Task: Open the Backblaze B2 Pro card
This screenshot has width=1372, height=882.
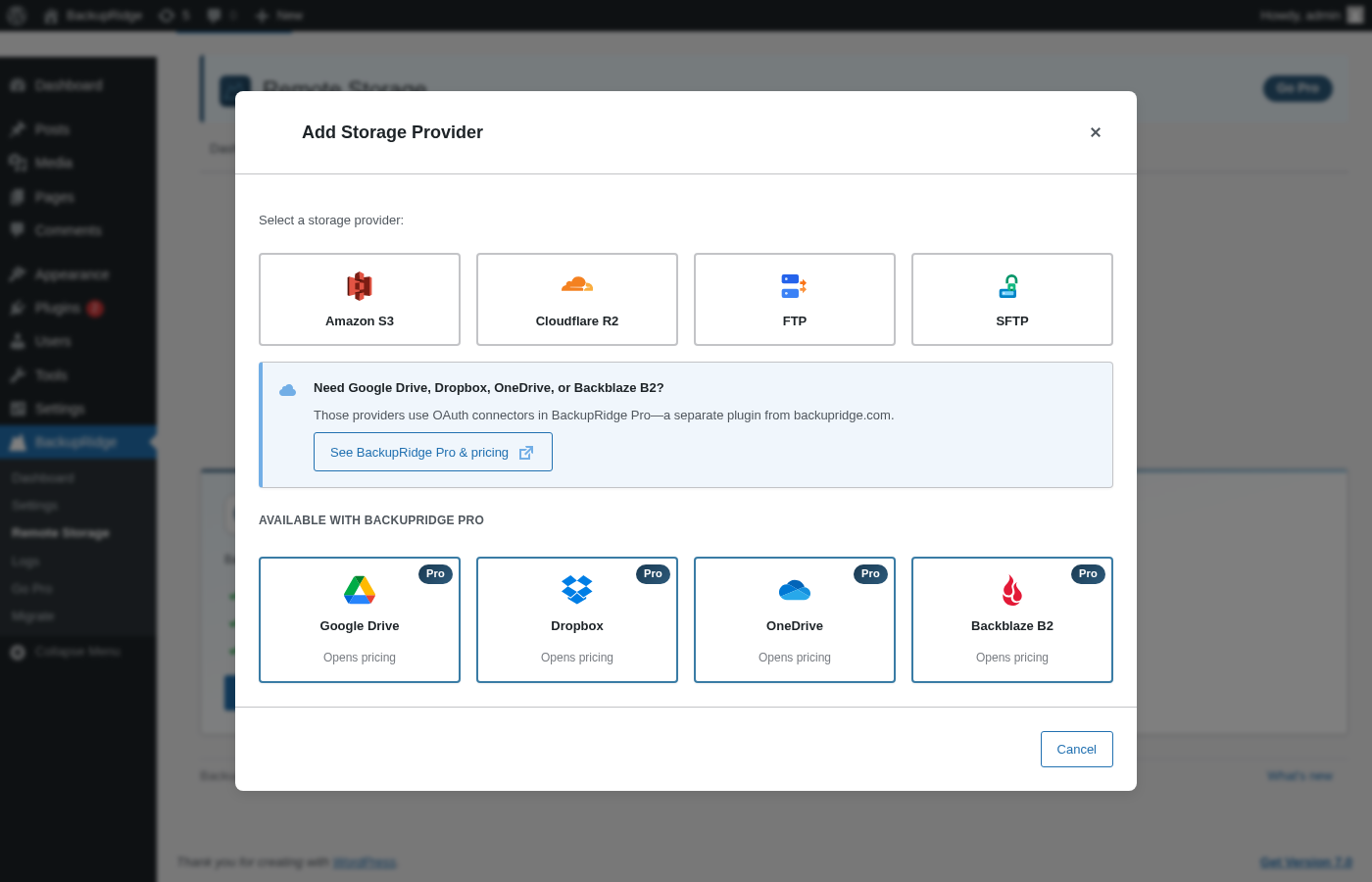Action: tap(1012, 619)
